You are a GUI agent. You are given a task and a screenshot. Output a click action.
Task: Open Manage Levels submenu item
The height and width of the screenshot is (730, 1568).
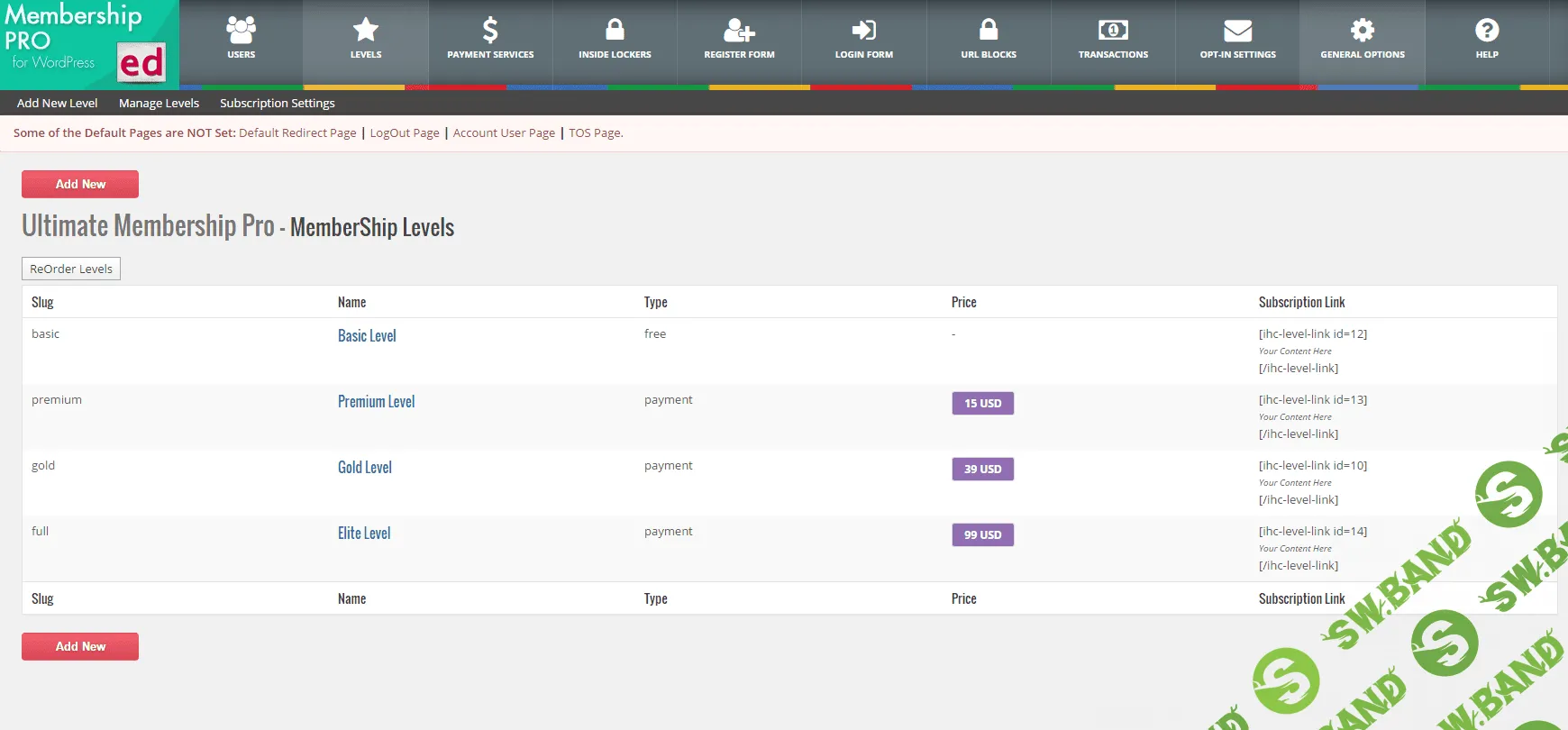coord(159,103)
